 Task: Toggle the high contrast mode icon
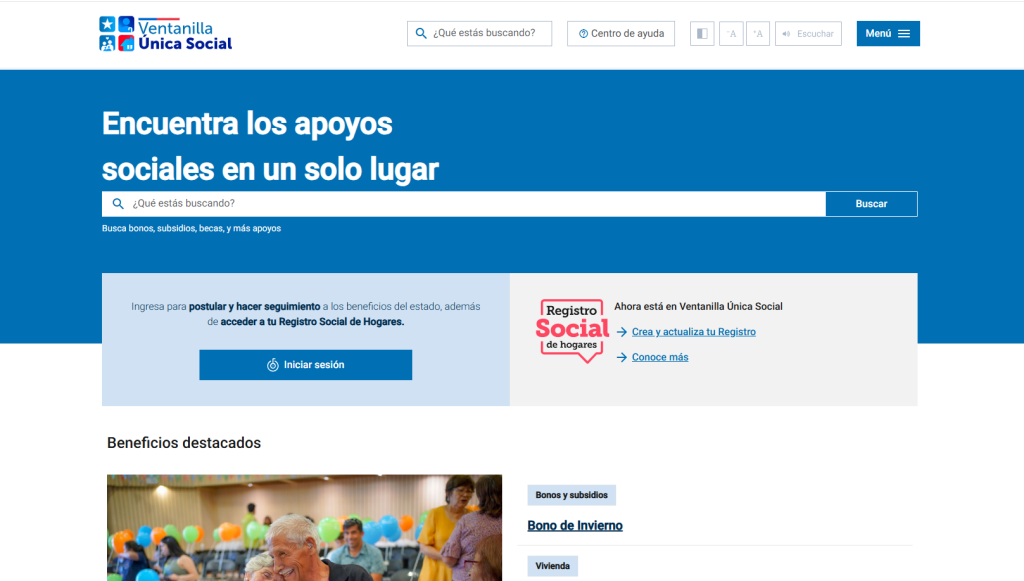pos(702,33)
